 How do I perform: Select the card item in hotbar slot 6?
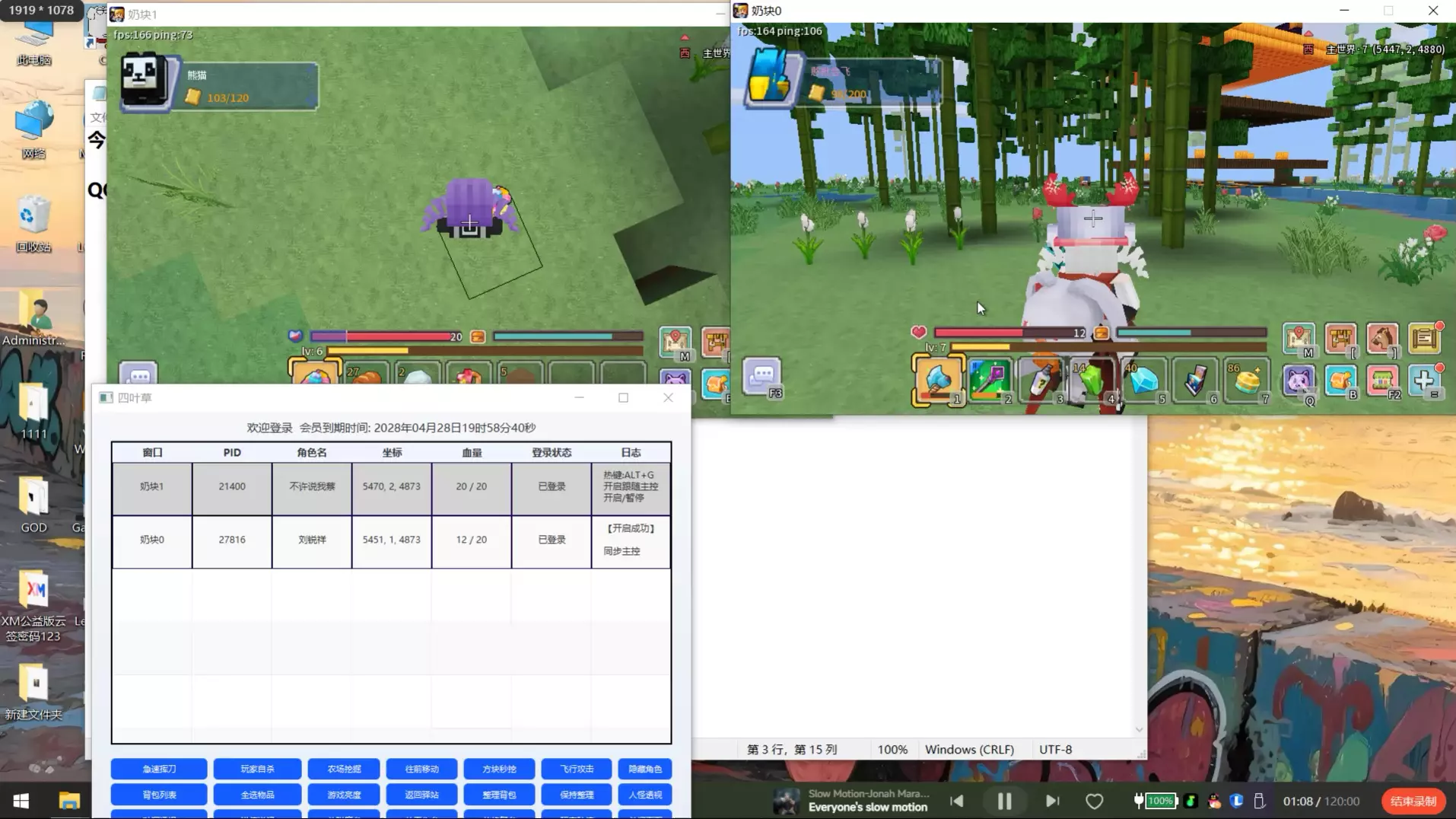(x=1196, y=381)
